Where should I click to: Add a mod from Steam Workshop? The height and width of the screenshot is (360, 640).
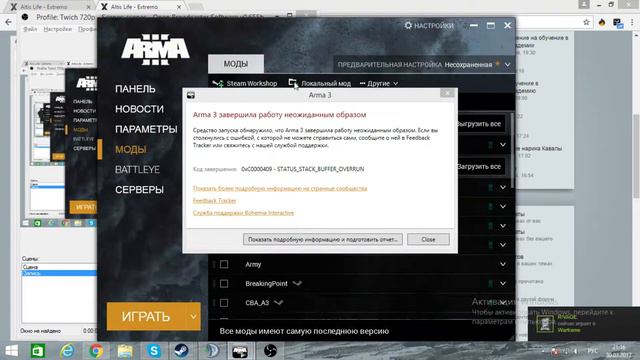[x=245, y=83]
